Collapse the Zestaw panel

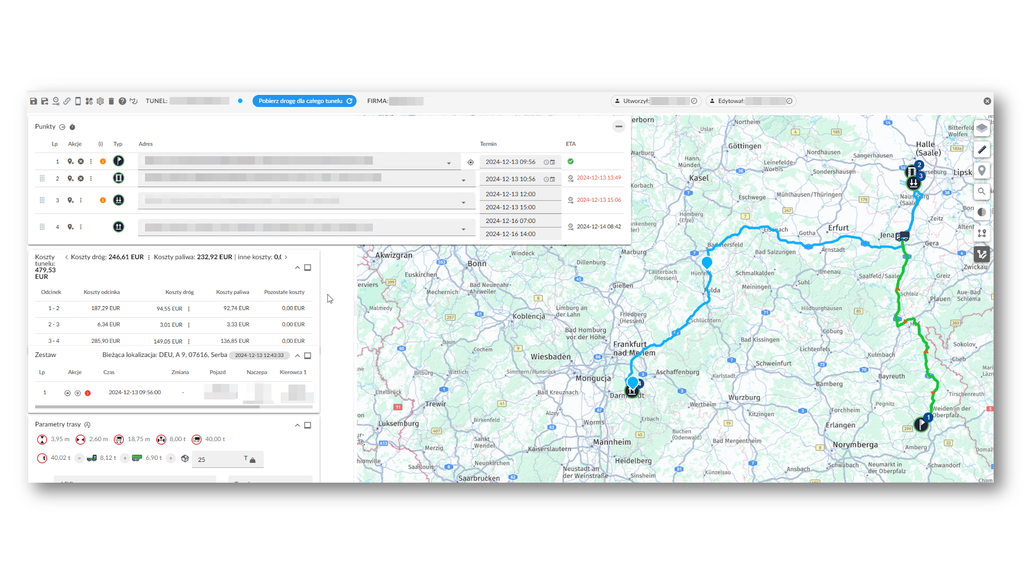click(x=297, y=356)
